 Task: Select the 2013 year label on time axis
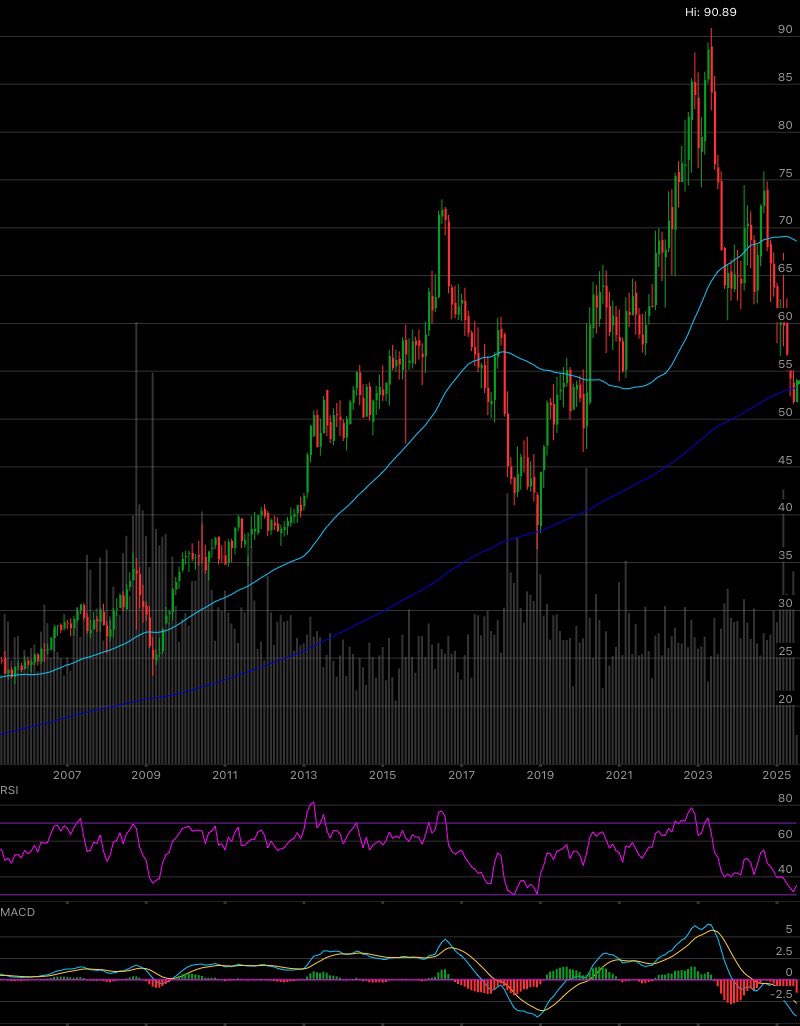coord(304,775)
